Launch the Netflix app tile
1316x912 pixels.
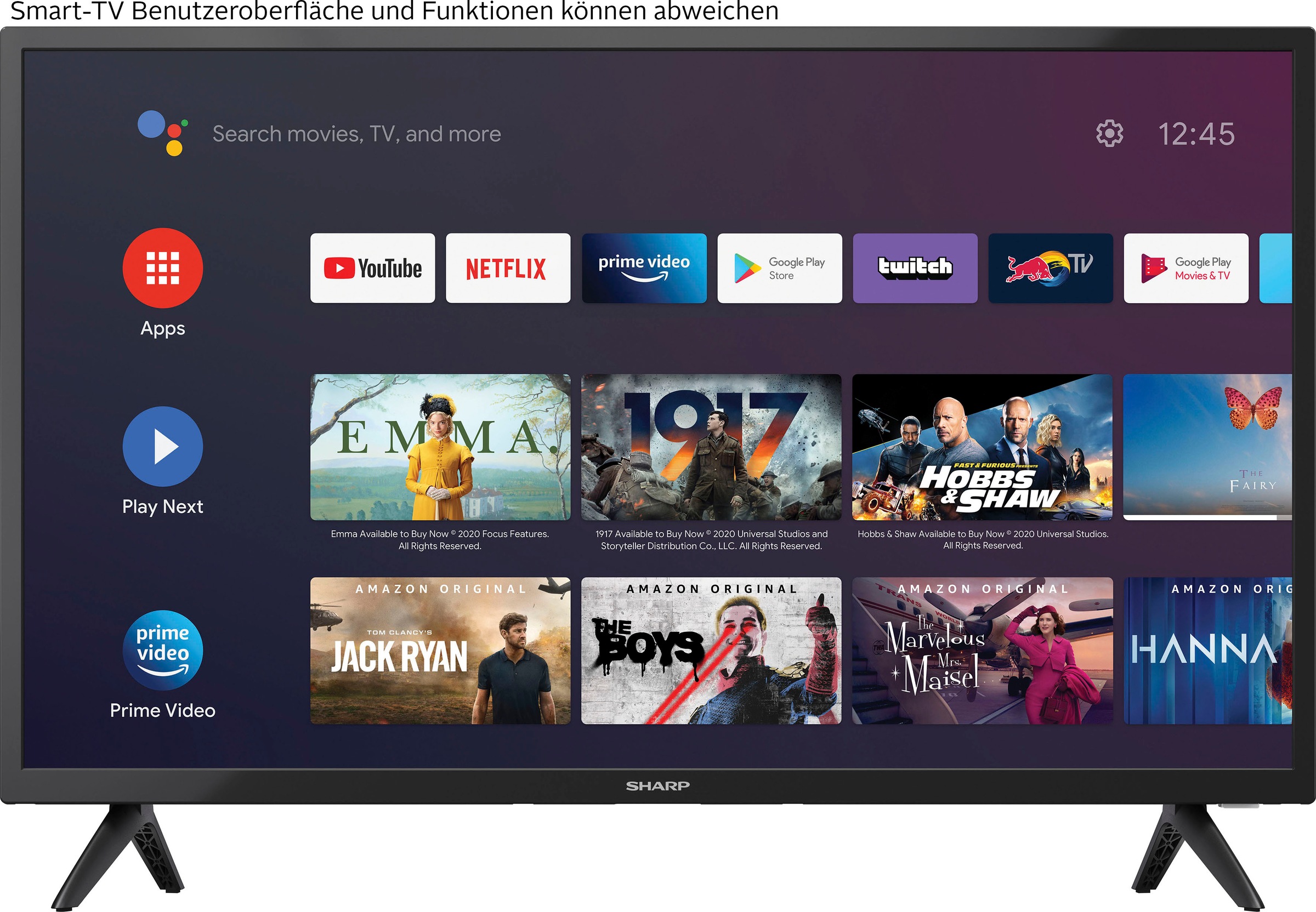(x=508, y=268)
